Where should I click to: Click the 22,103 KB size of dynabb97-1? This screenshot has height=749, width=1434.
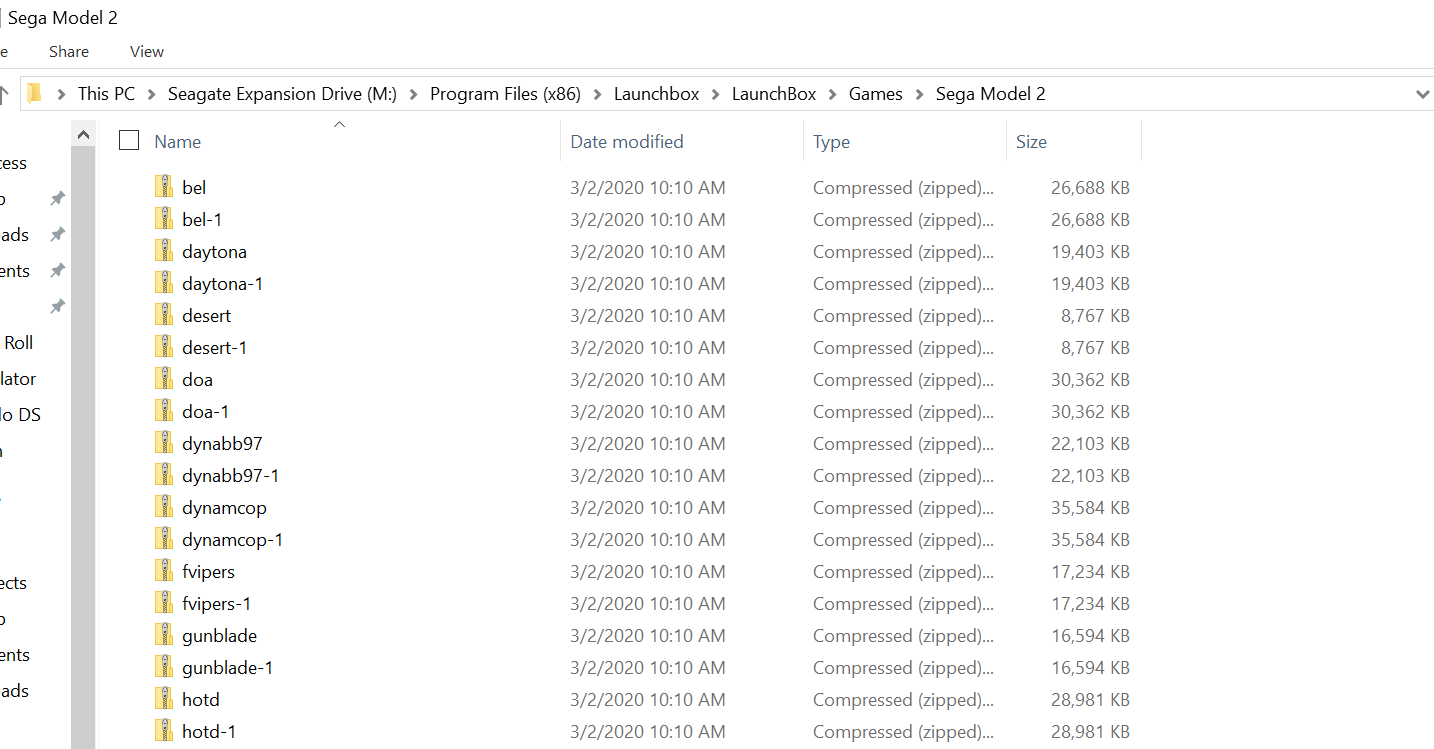[x=1090, y=476]
